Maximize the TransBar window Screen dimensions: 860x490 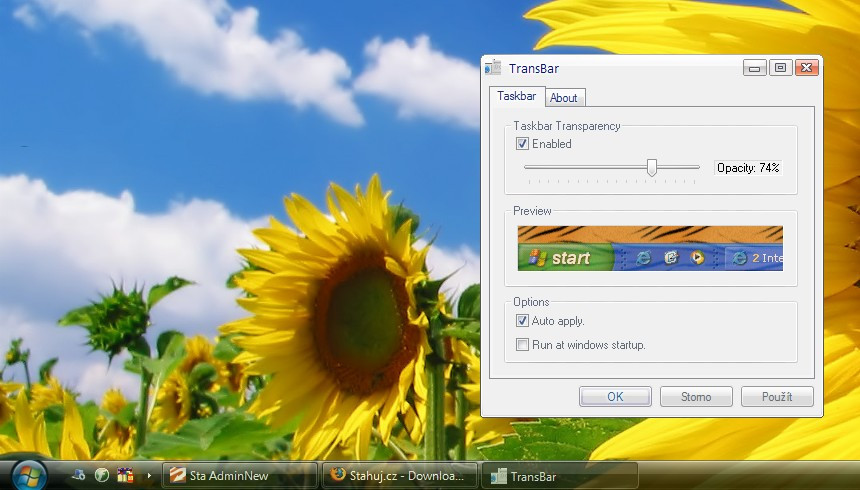pos(780,67)
